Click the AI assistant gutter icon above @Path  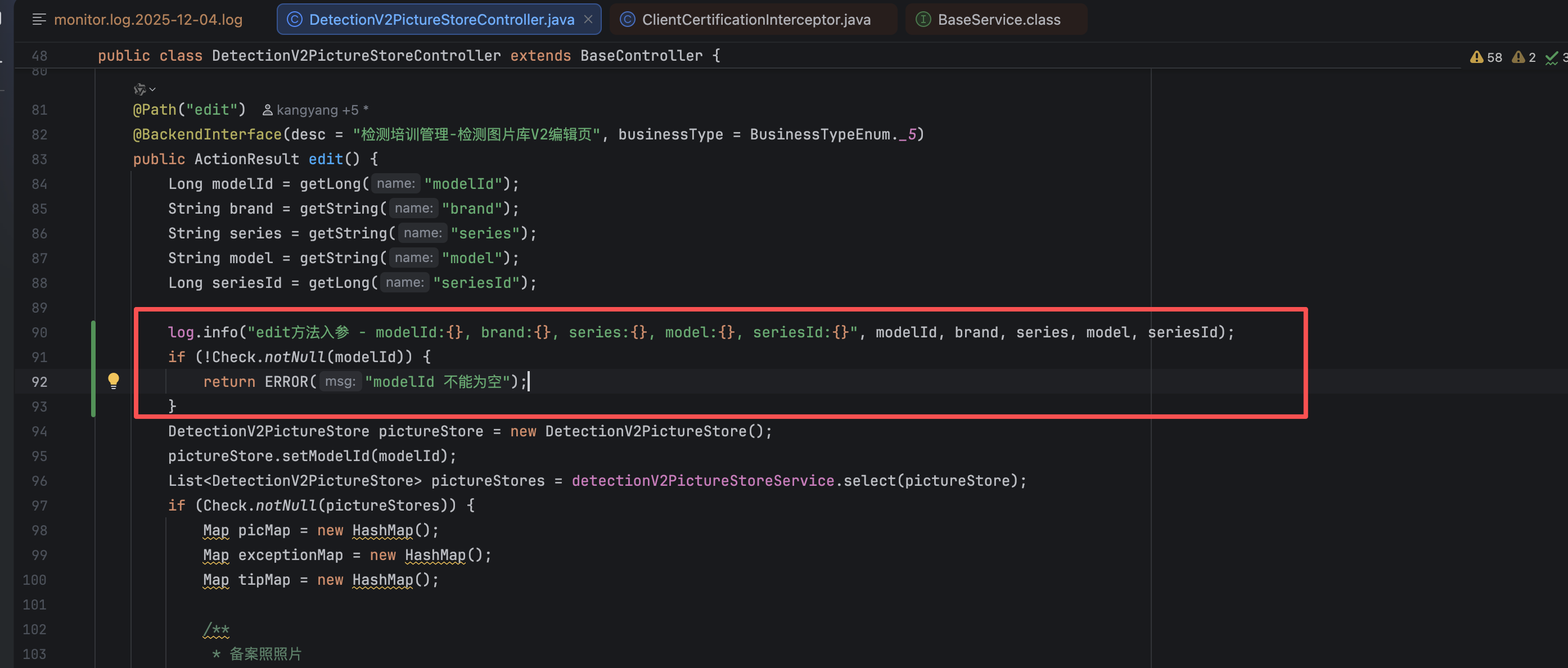tap(139, 89)
